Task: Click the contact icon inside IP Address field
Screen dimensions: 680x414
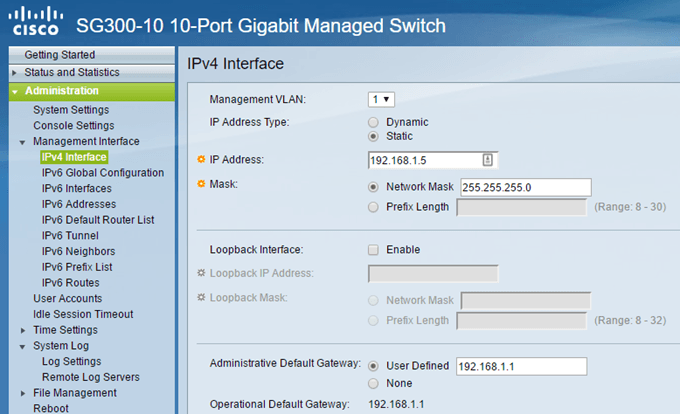Action: pyautogui.click(x=487, y=160)
